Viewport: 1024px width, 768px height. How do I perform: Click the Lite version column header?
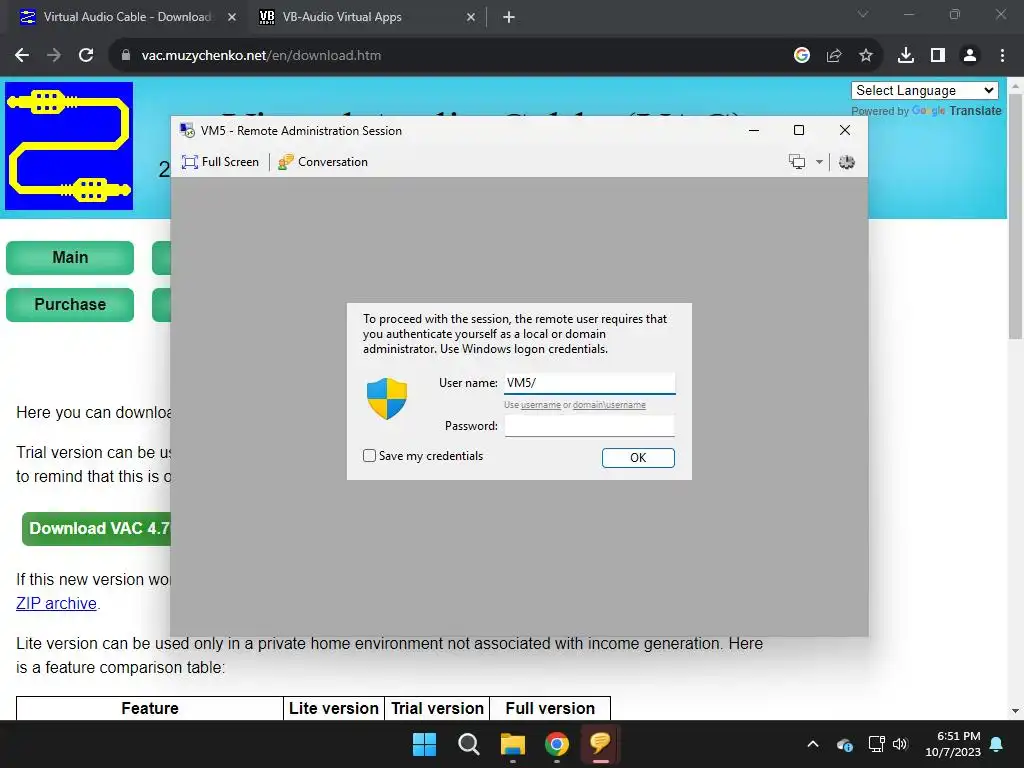(x=334, y=709)
